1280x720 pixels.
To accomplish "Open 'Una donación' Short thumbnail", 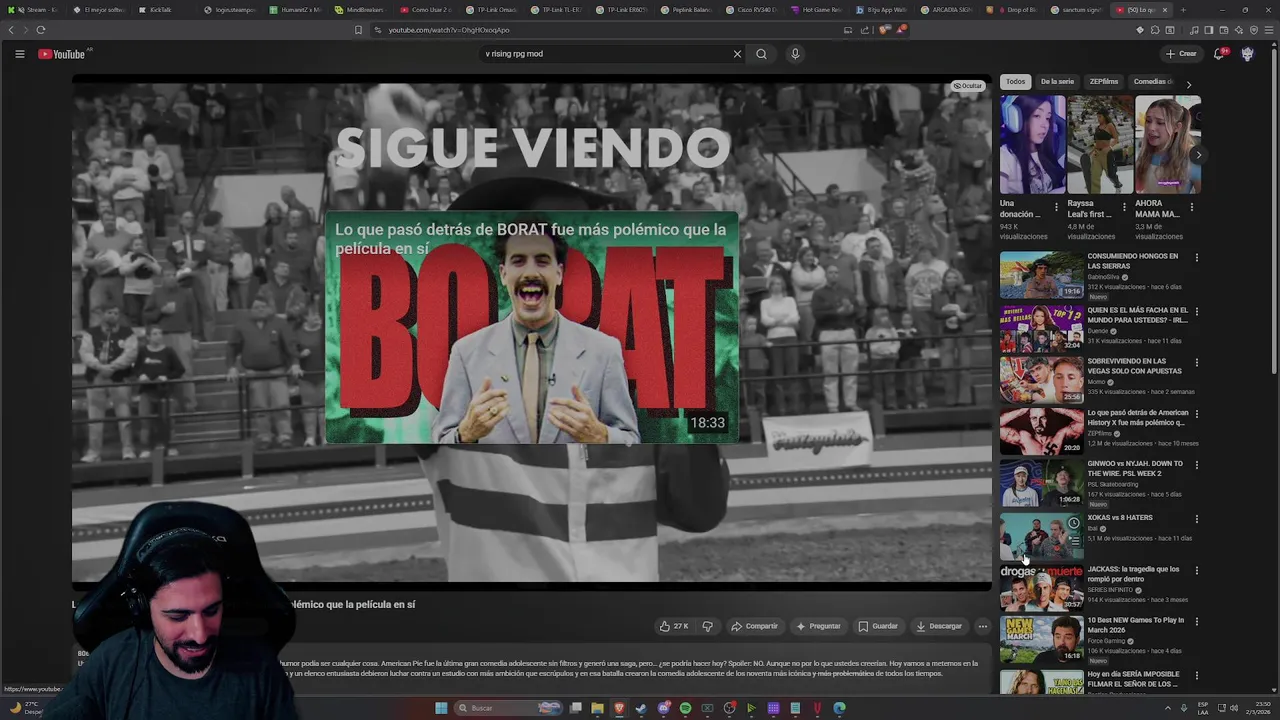I will [1033, 145].
